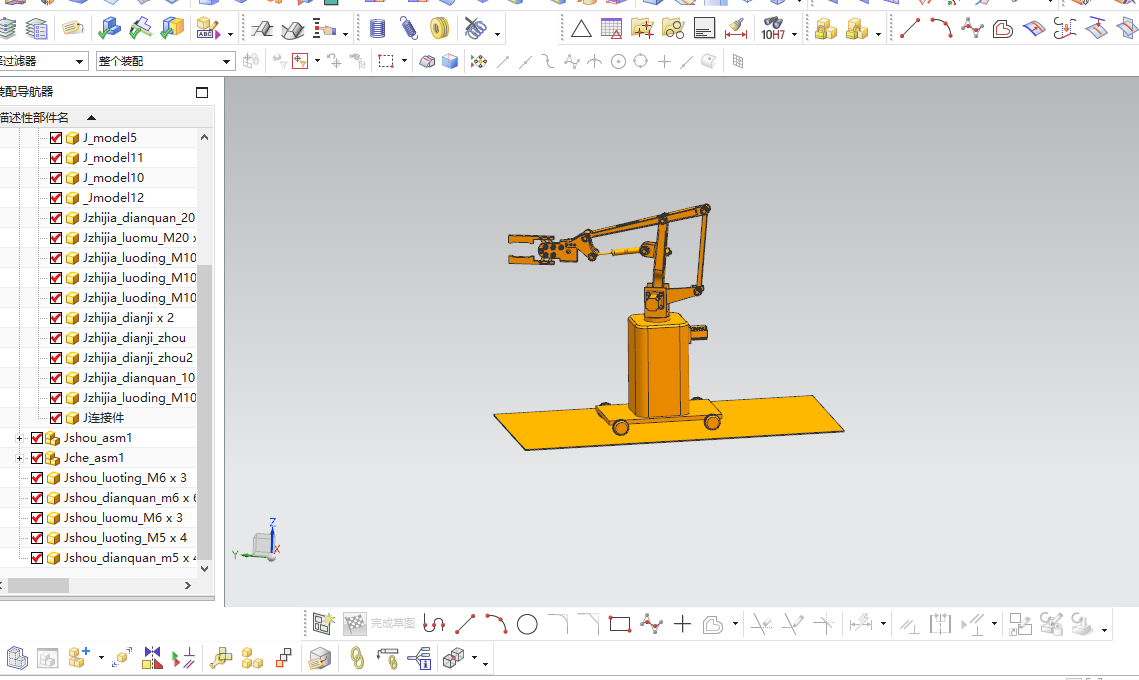Toggle checkbox for Jzhijia_dianji x 2

tap(56, 317)
